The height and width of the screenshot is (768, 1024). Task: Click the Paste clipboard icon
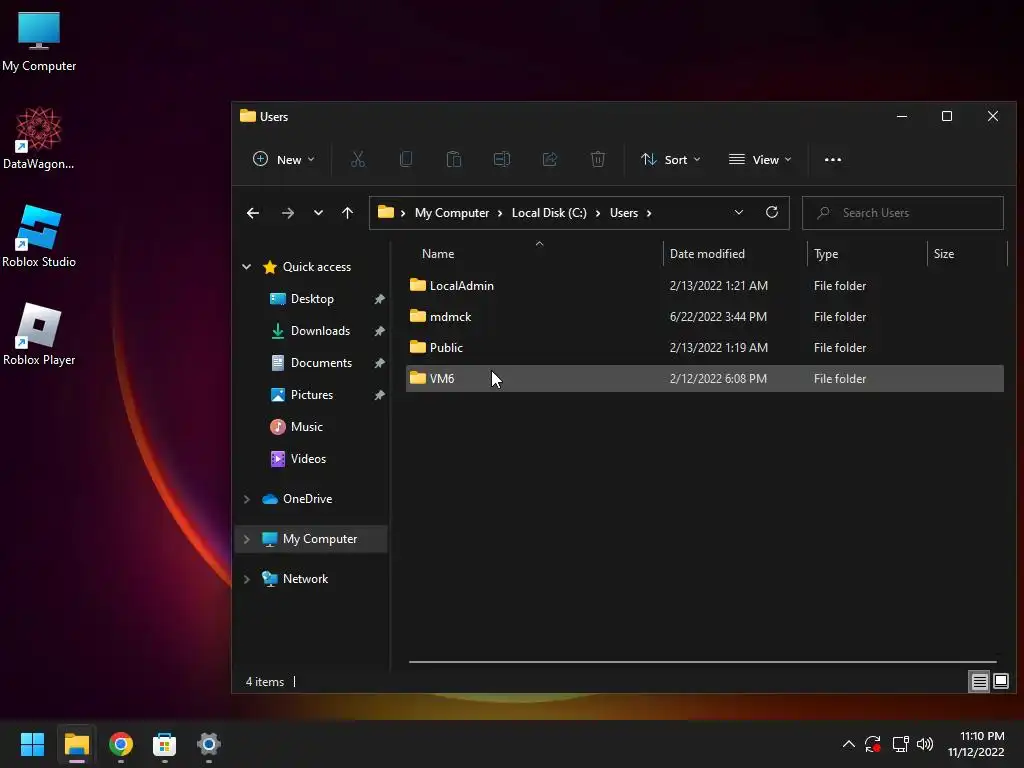[454, 159]
